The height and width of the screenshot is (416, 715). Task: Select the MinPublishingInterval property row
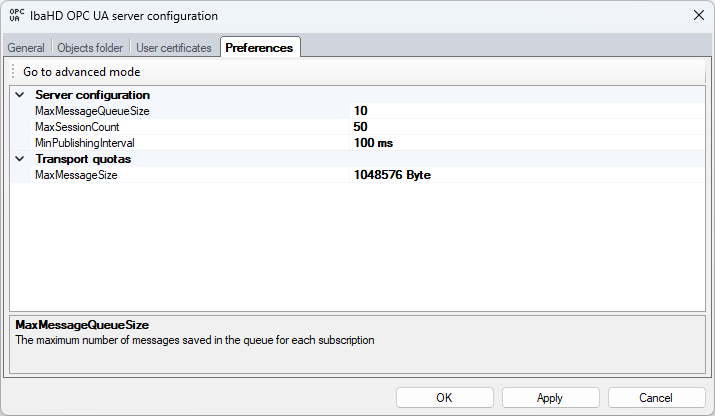coord(85,143)
